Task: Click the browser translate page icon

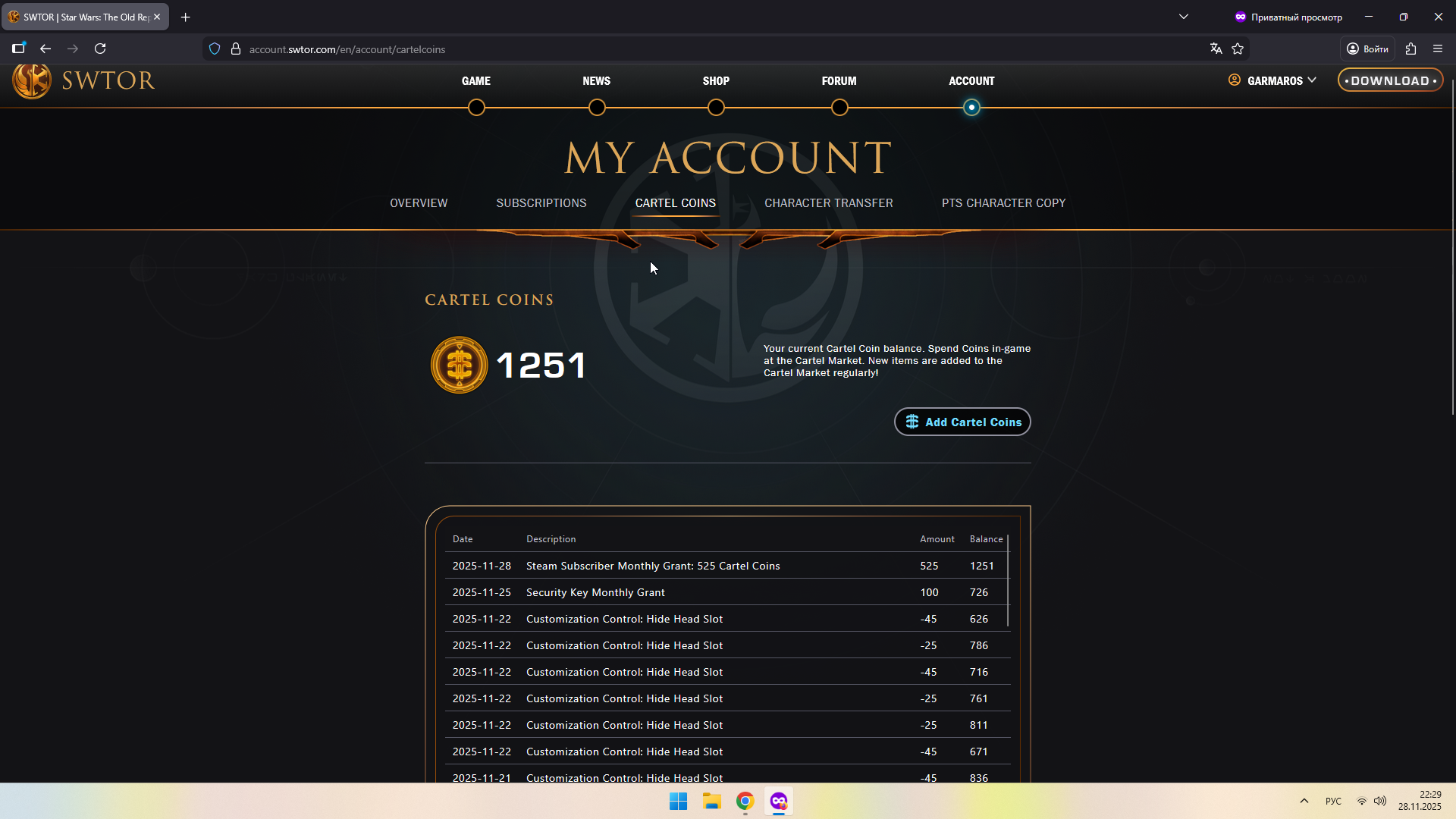Action: point(1216,49)
